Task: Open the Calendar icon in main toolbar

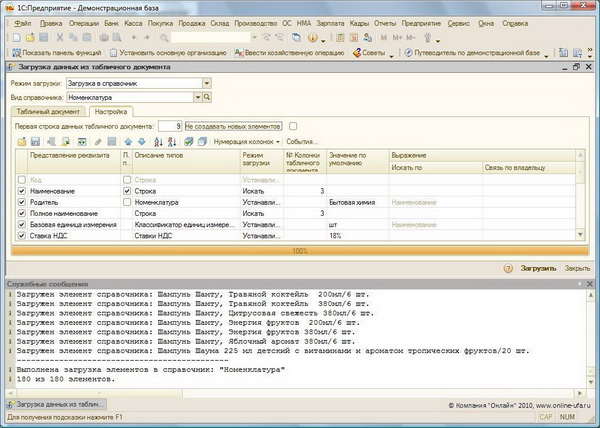Action: (x=354, y=38)
